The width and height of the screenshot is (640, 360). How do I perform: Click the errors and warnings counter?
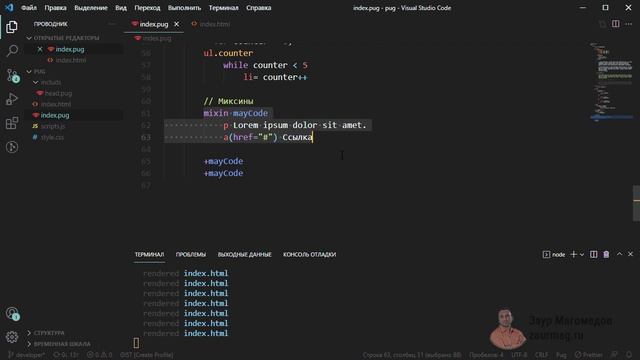click(x=99, y=355)
